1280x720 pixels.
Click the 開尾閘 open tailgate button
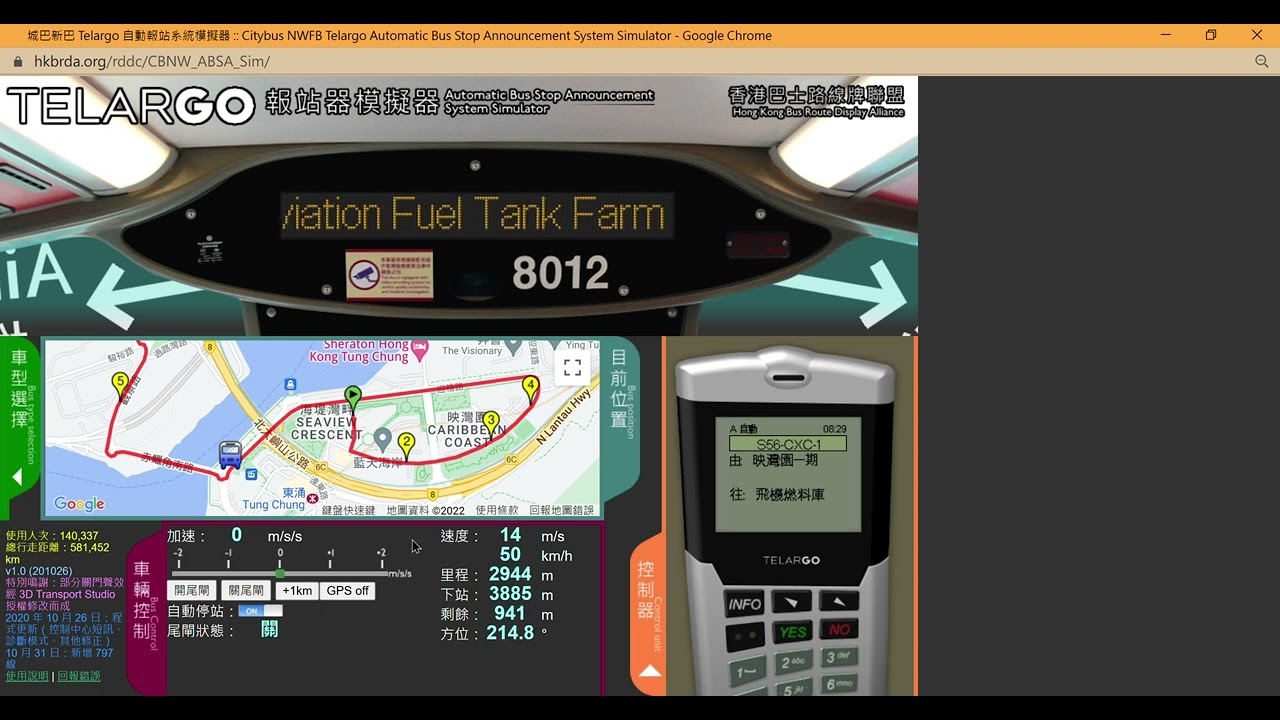click(x=191, y=591)
